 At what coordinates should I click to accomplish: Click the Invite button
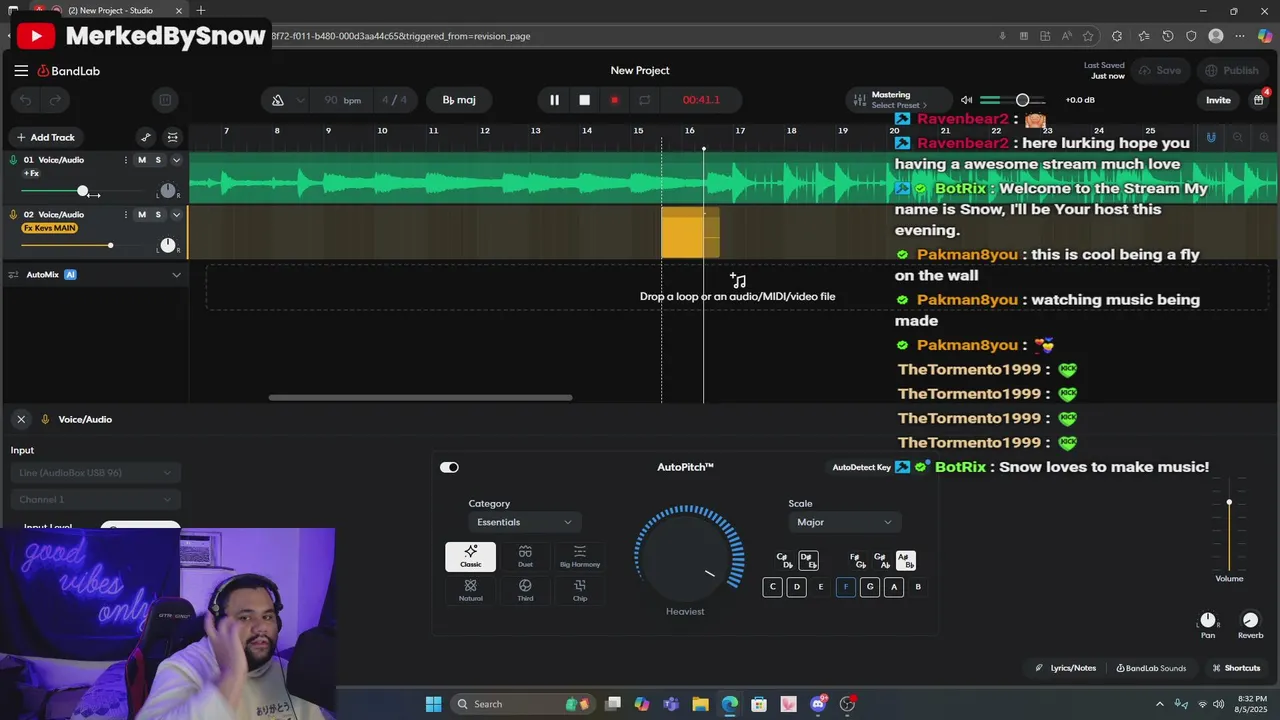[1218, 100]
